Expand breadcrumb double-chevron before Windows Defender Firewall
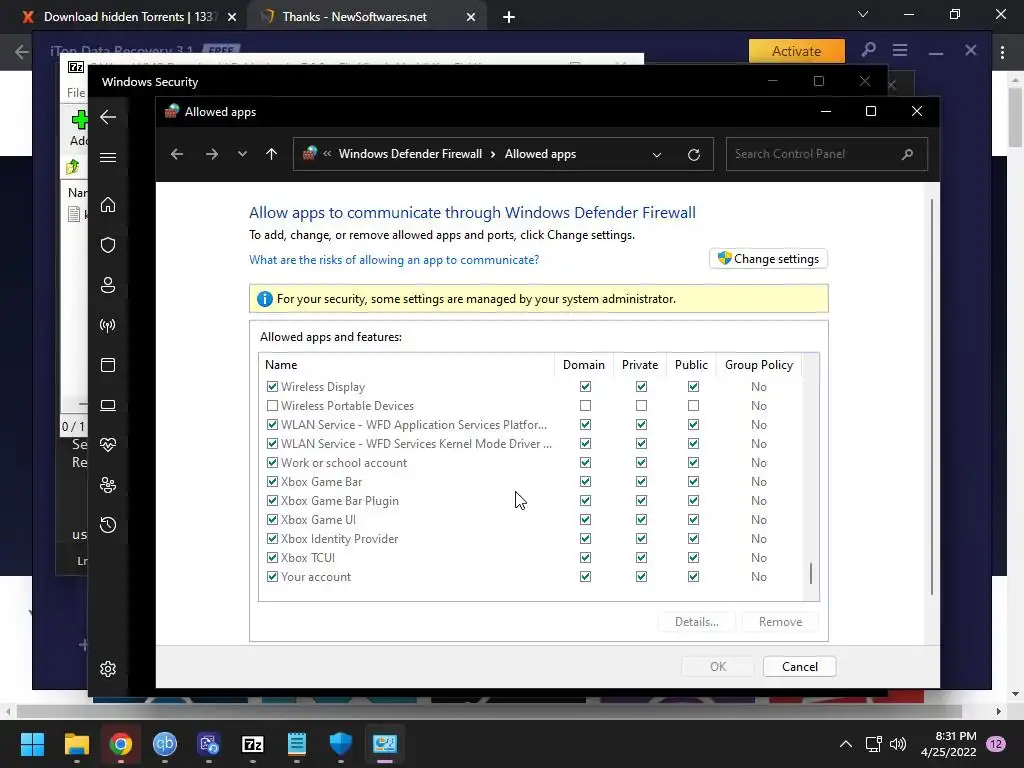 click(x=327, y=153)
